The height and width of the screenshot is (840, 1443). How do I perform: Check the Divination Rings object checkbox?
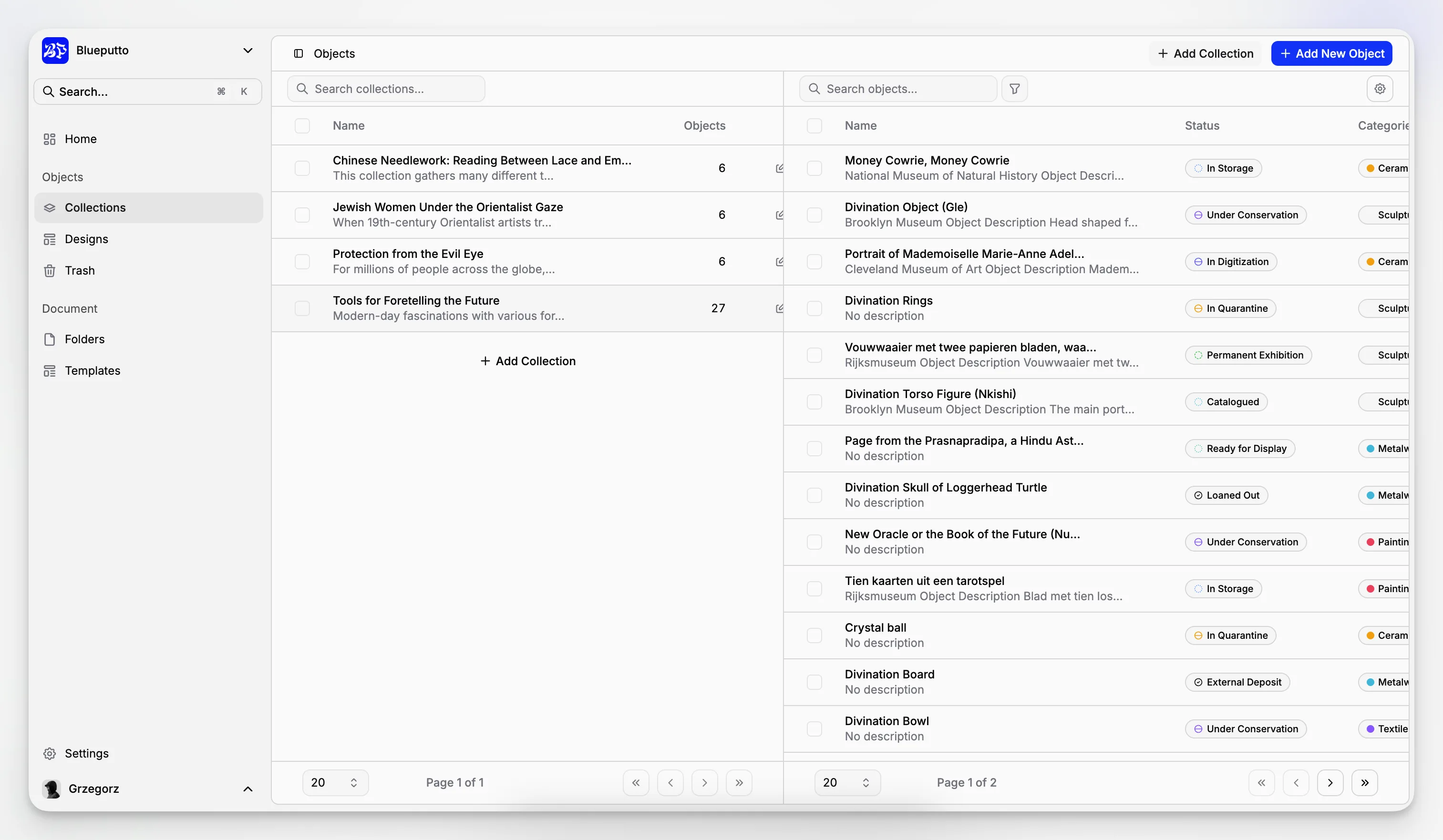(x=814, y=308)
